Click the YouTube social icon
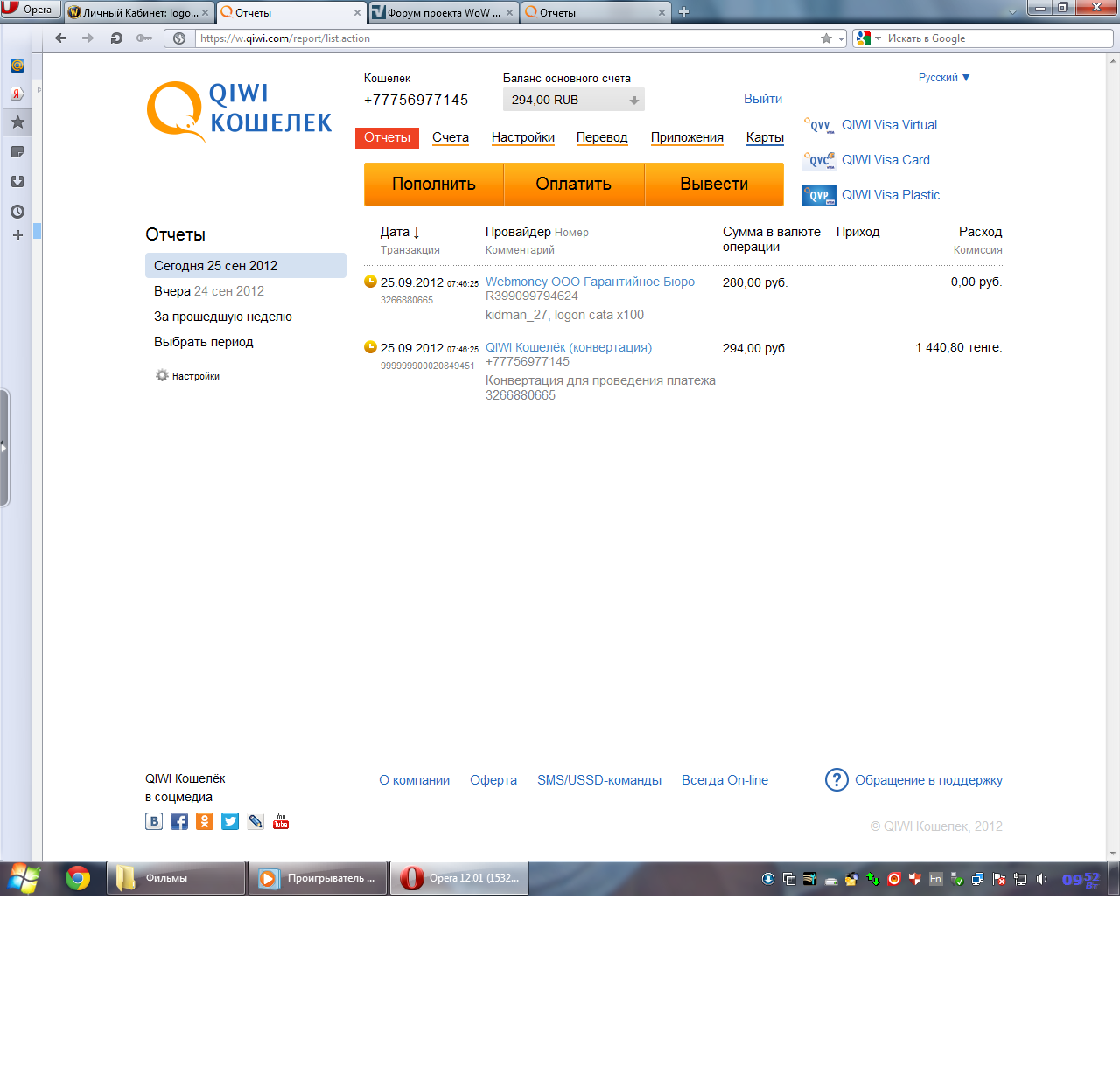The image size is (1120, 1088). click(281, 821)
